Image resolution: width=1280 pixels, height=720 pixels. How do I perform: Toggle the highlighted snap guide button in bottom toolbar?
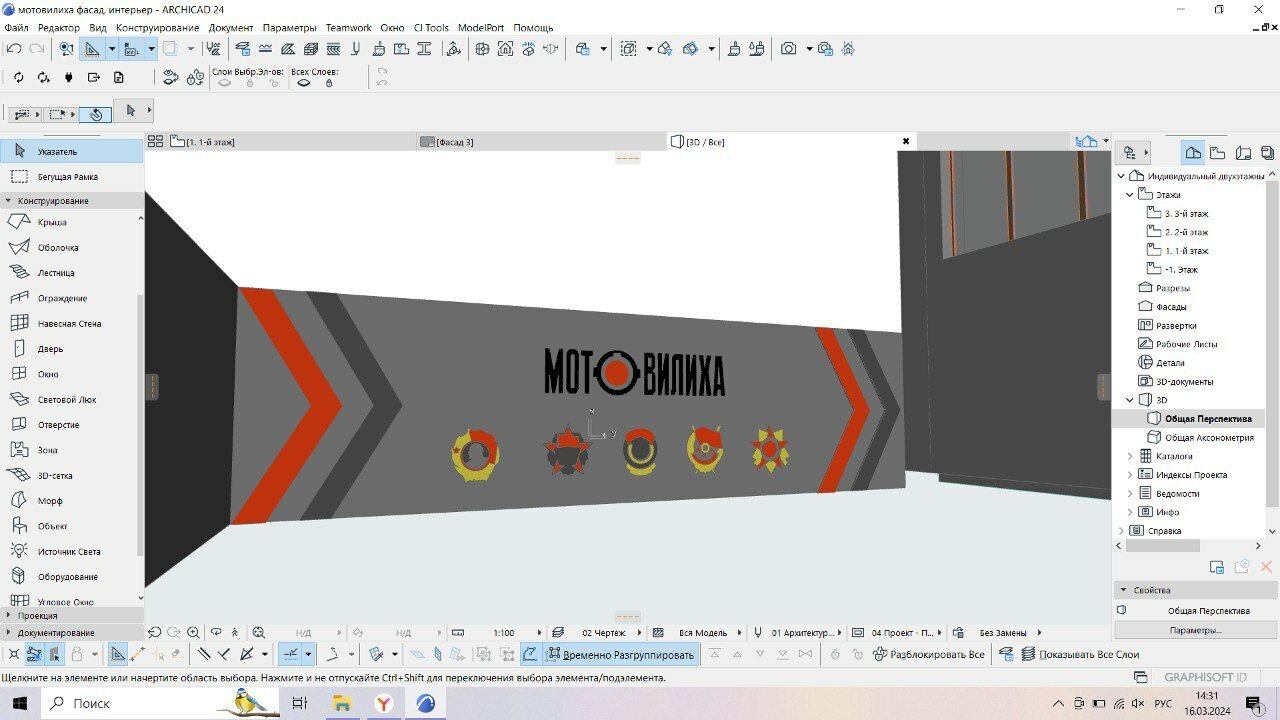118,655
